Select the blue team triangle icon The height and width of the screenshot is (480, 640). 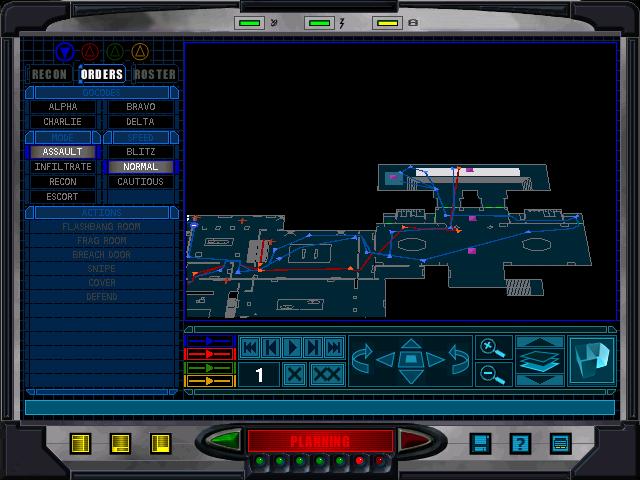click(66, 52)
